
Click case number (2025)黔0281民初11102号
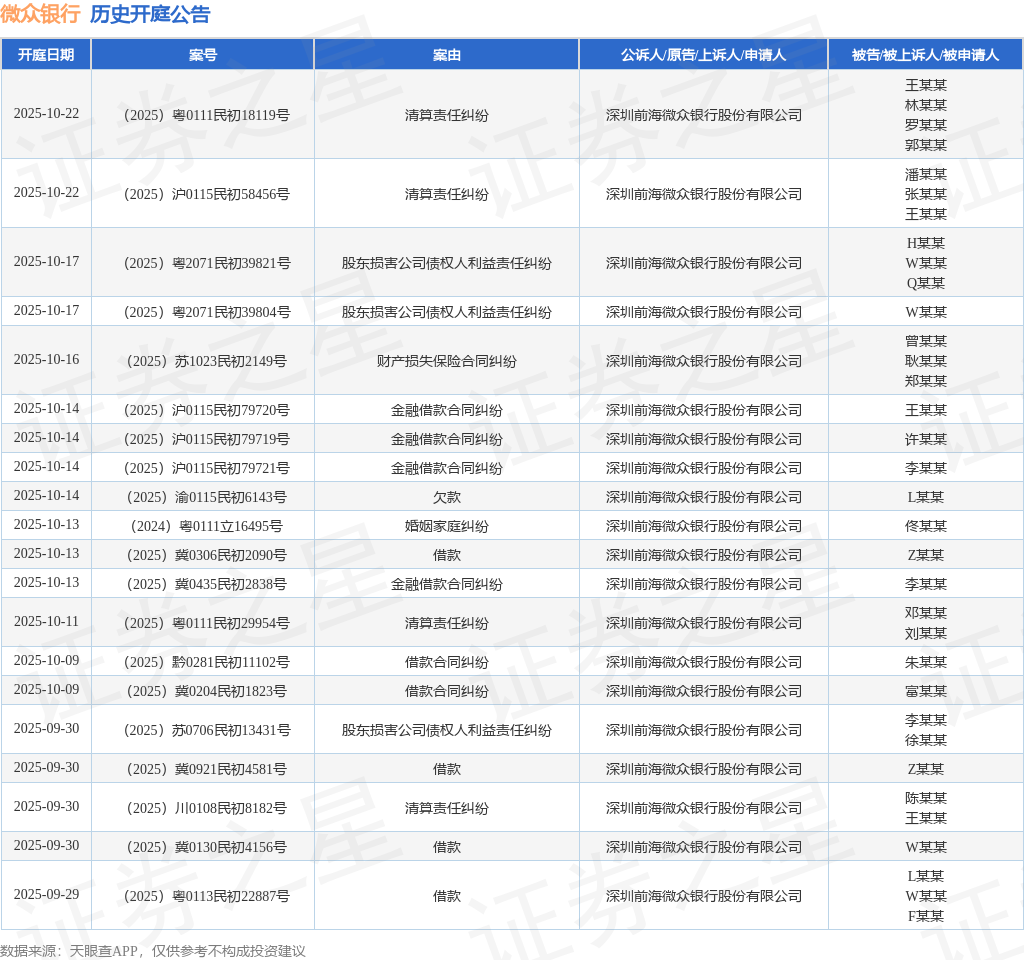206,662
